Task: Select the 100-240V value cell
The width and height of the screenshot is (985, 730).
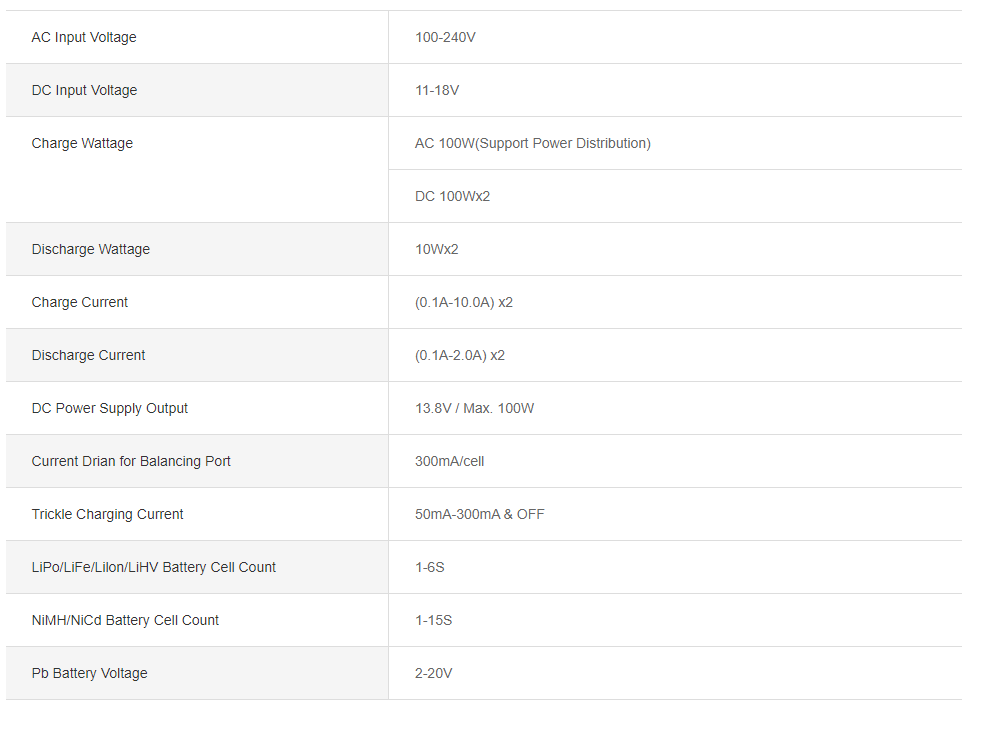Action: [445, 37]
